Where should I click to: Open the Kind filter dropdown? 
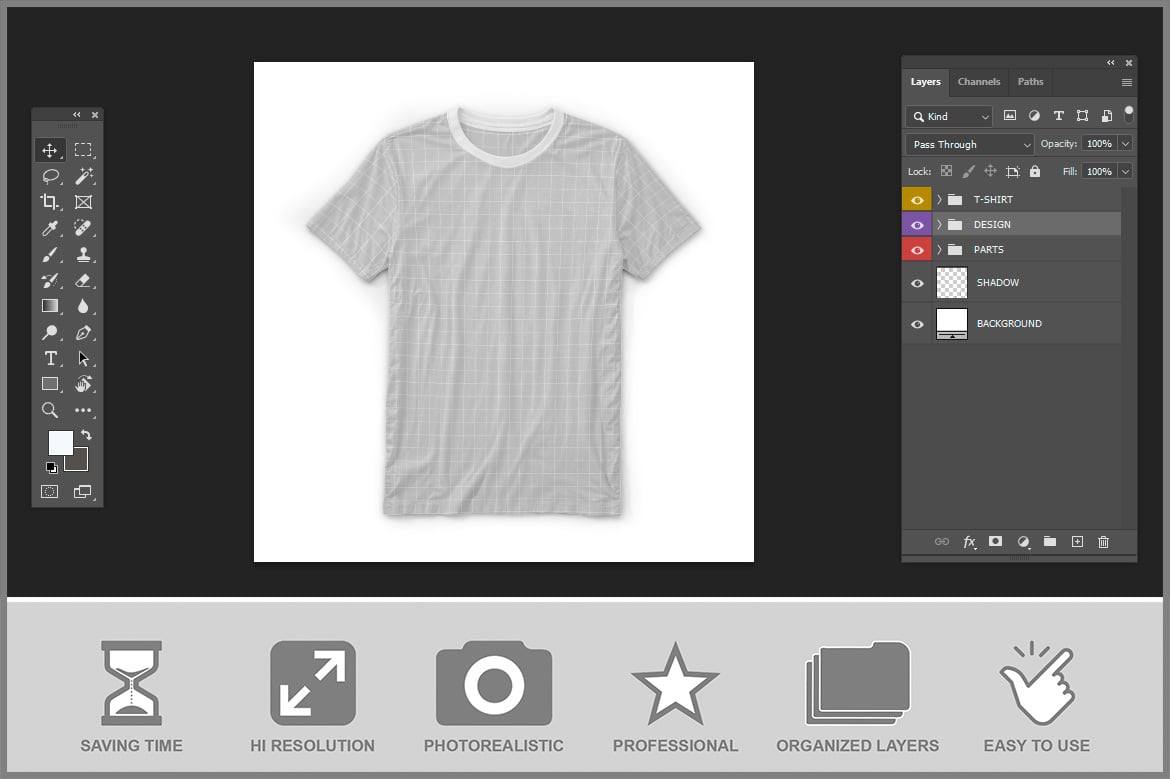(949, 116)
